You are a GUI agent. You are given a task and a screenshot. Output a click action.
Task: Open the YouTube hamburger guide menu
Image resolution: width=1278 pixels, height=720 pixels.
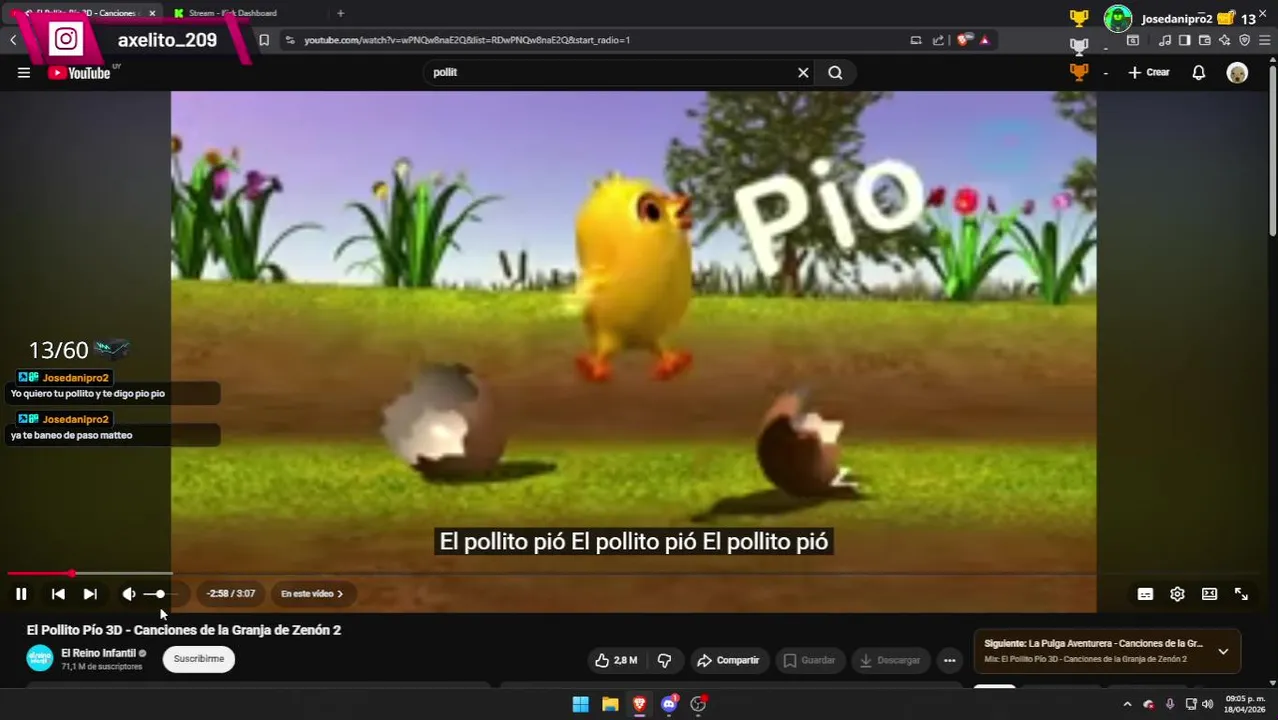tap(24, 72)
